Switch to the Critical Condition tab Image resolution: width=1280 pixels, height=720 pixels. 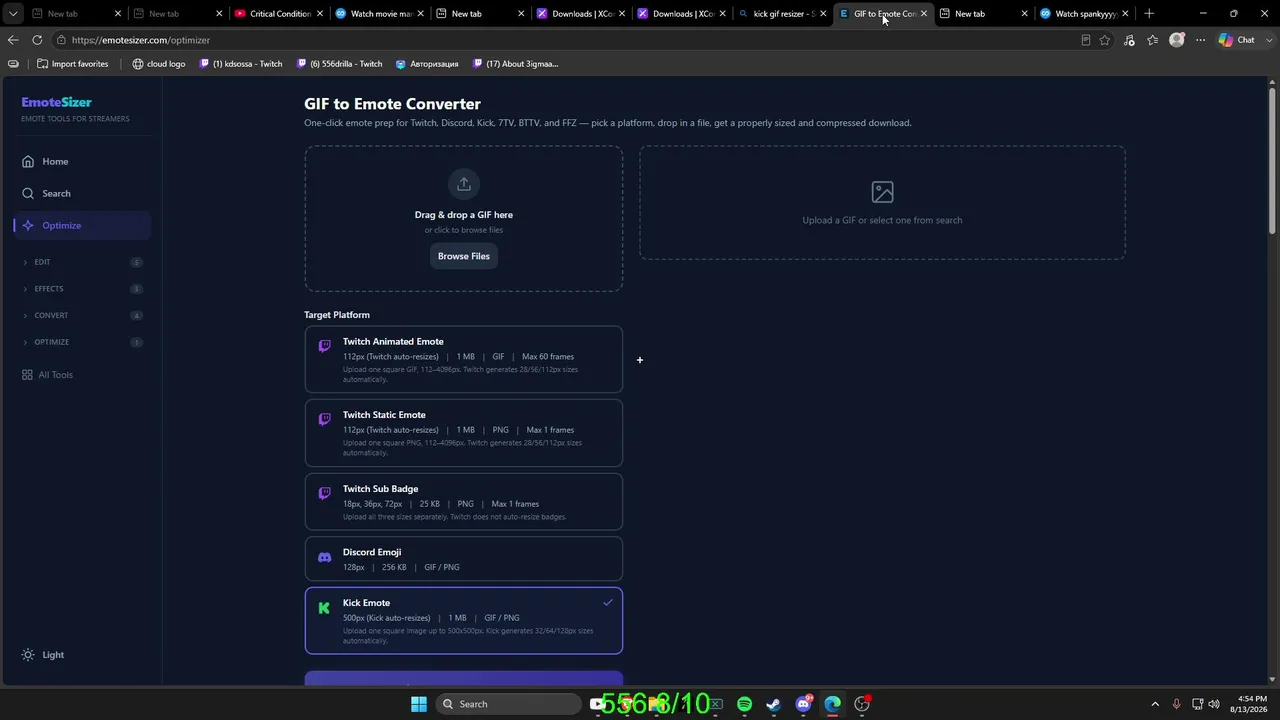click(x=279, y=14)
